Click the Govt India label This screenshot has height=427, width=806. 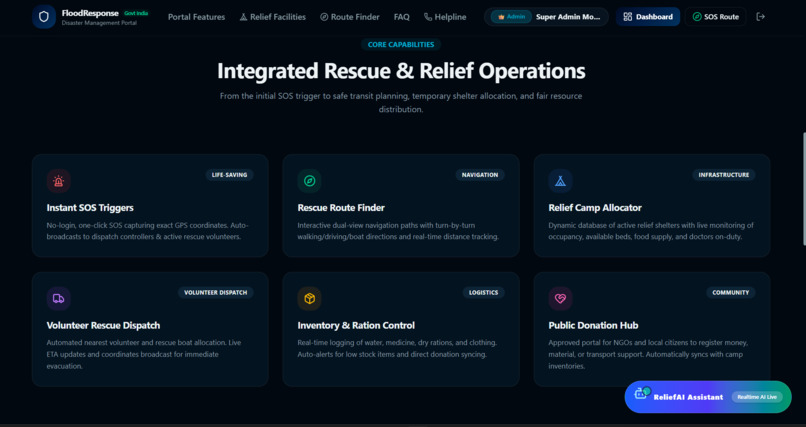coord(136,13)
